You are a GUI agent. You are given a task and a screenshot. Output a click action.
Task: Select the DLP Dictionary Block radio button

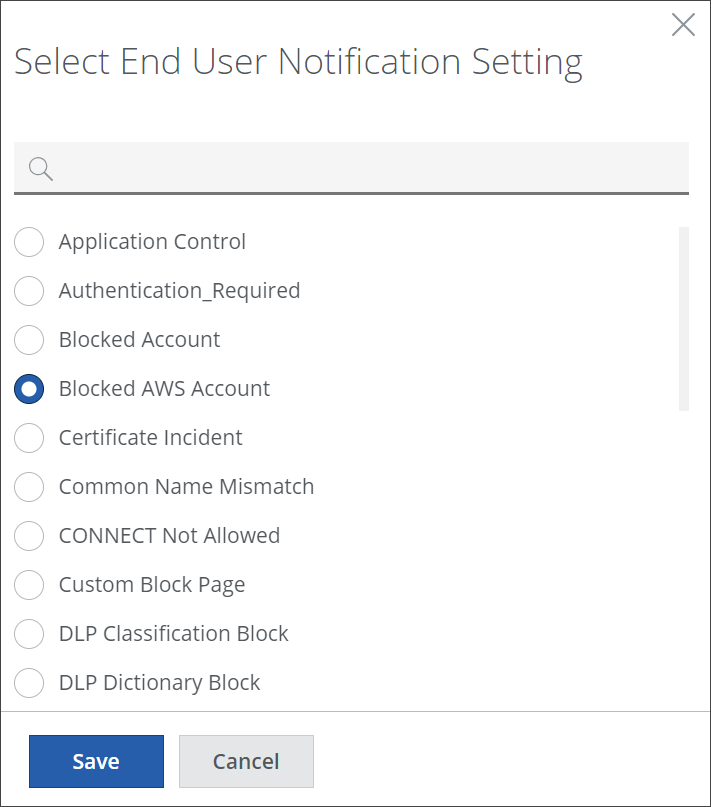29,683
